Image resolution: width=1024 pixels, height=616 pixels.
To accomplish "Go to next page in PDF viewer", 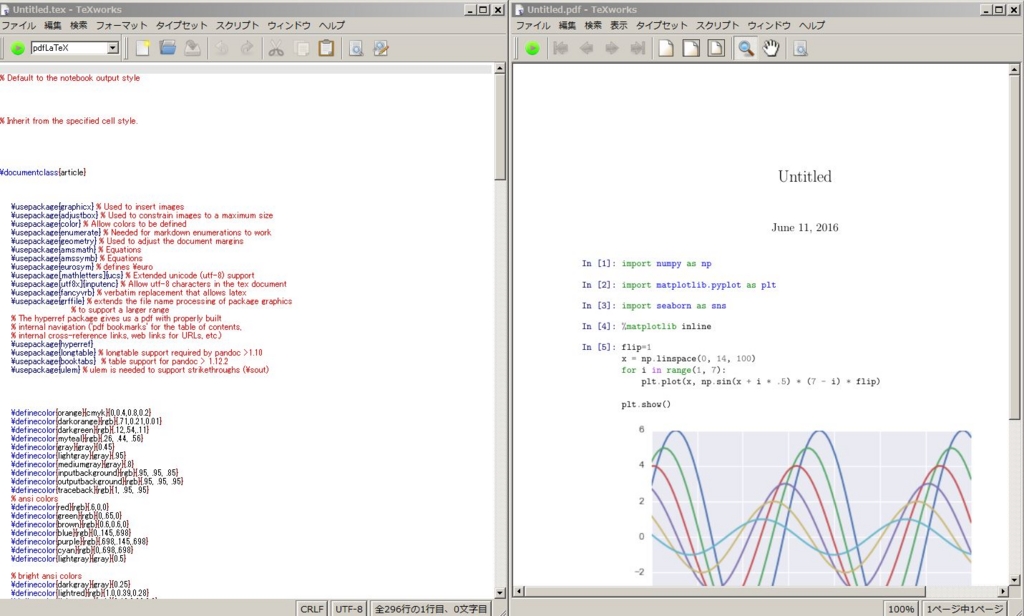I will coord(611,48).
